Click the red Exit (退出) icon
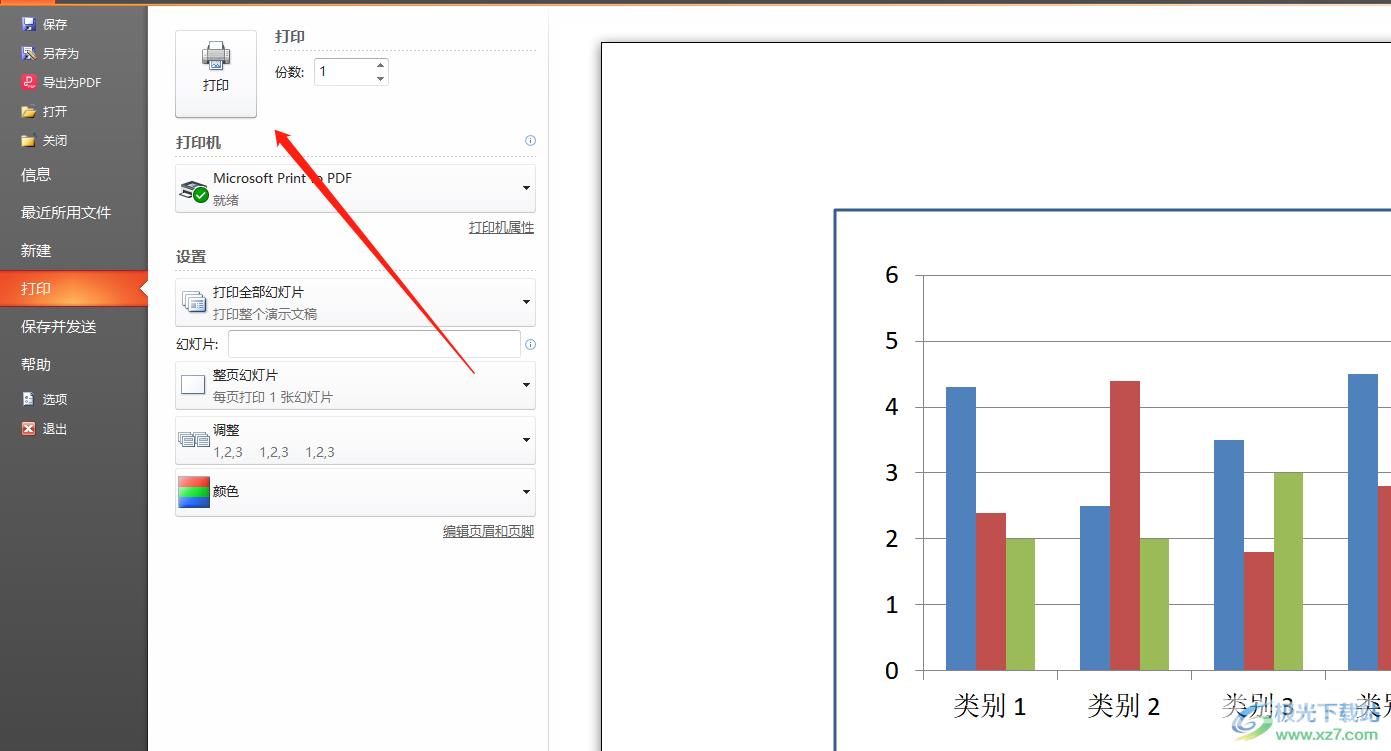 (x=29, y=428)
